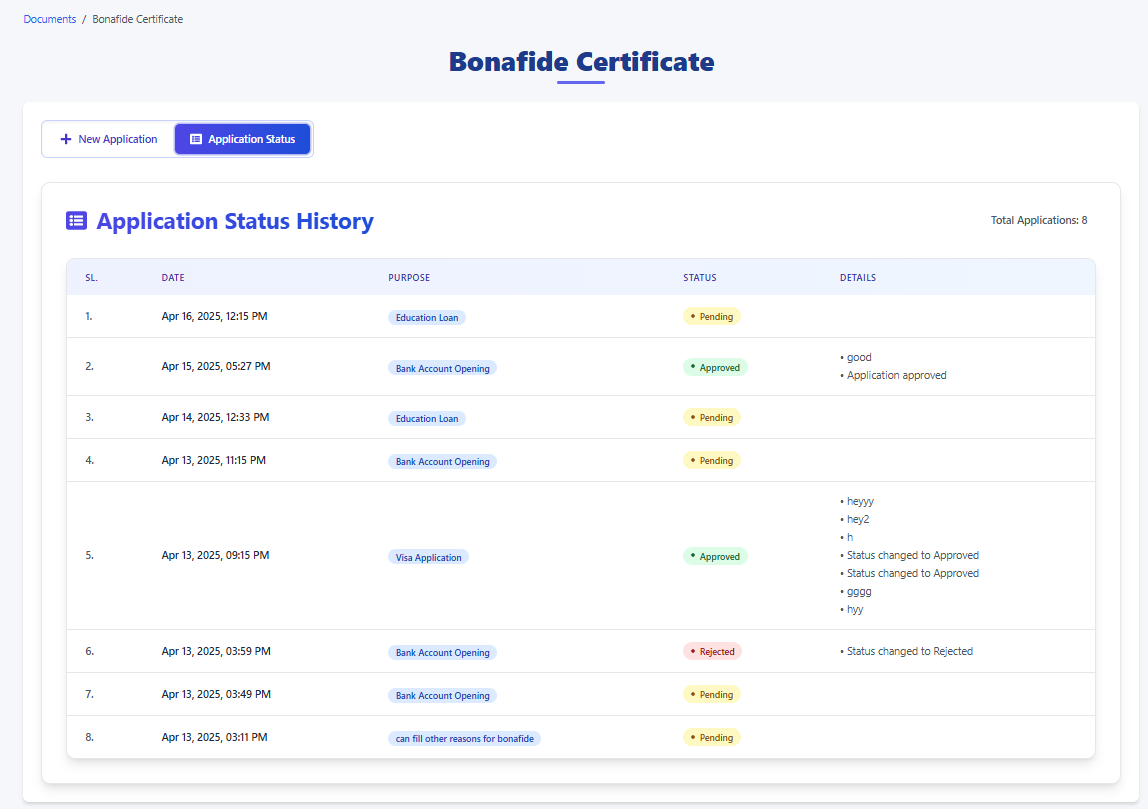Open the Documents breadcrumb link
The image size is (1148, 809).
(x=50, y=19)
